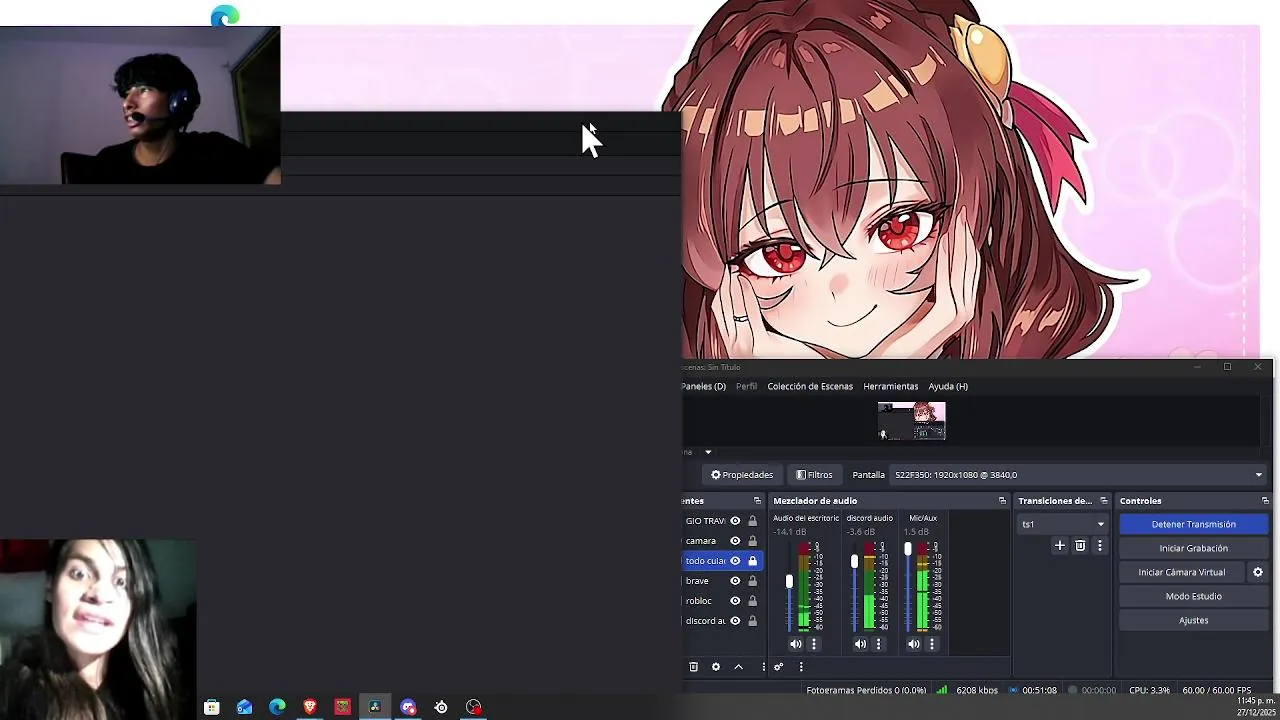1280x720 pixels.
Task: Select the todo cular source row
Action: (x=722, y=560)
